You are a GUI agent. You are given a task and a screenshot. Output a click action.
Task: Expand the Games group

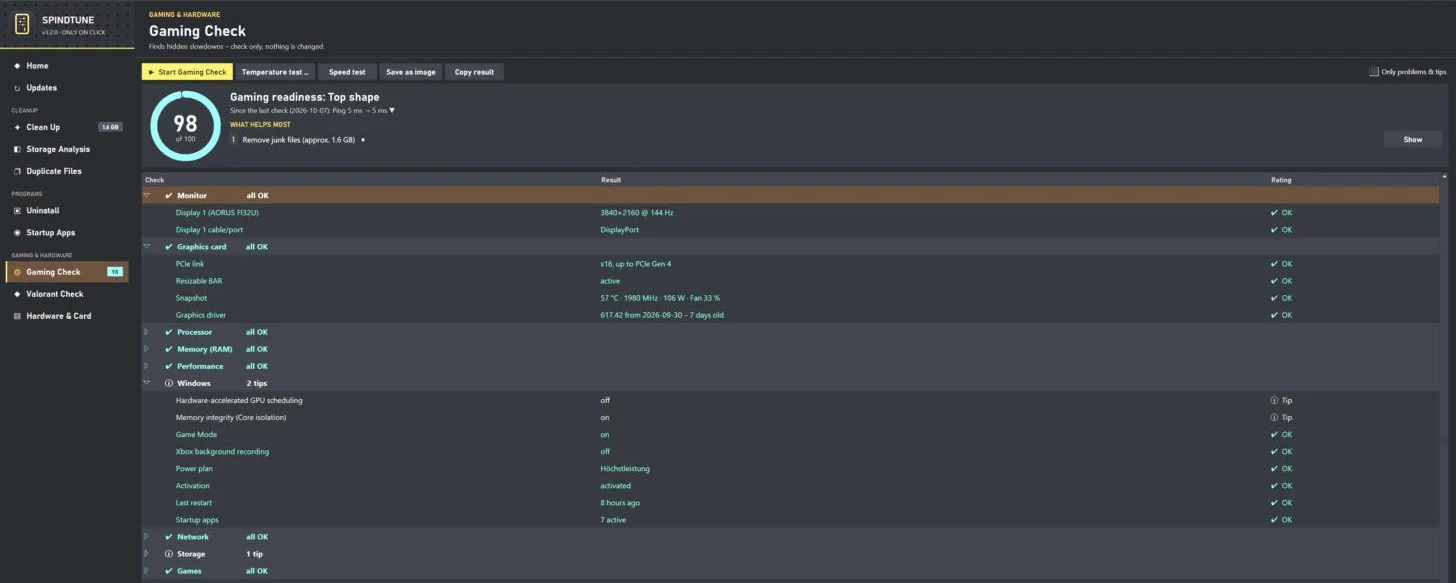(x=146, y=571)
